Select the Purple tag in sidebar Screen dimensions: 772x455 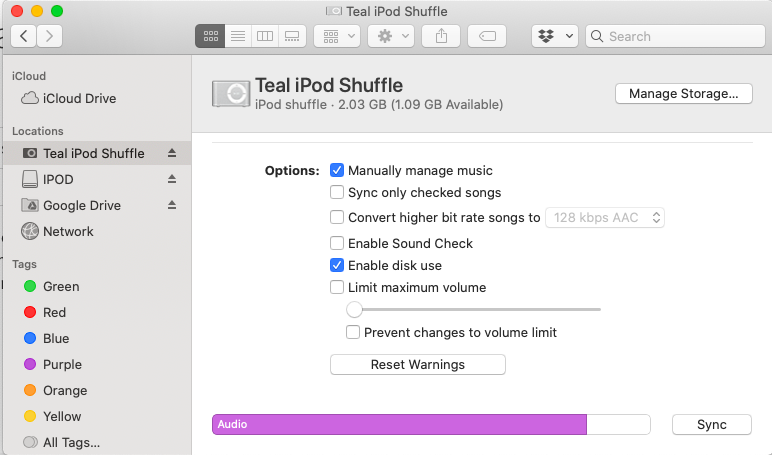62,365
